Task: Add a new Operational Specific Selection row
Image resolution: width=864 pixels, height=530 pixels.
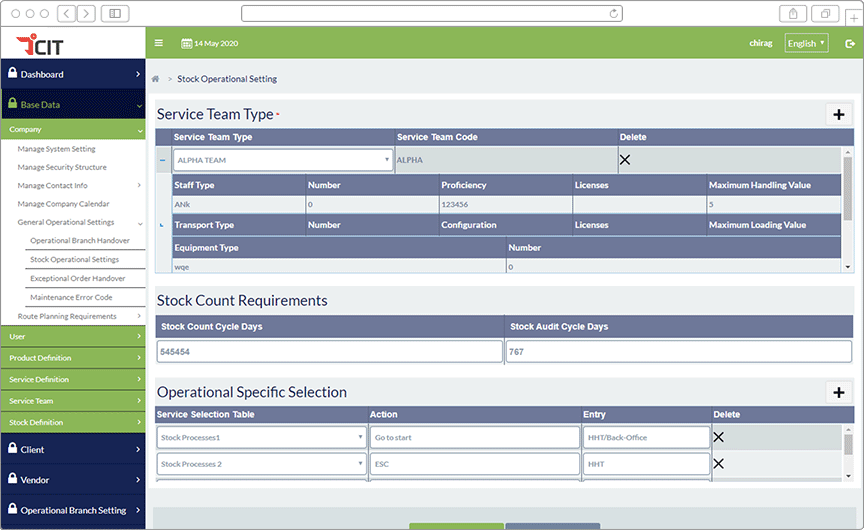Action: [x=838, y=392]
